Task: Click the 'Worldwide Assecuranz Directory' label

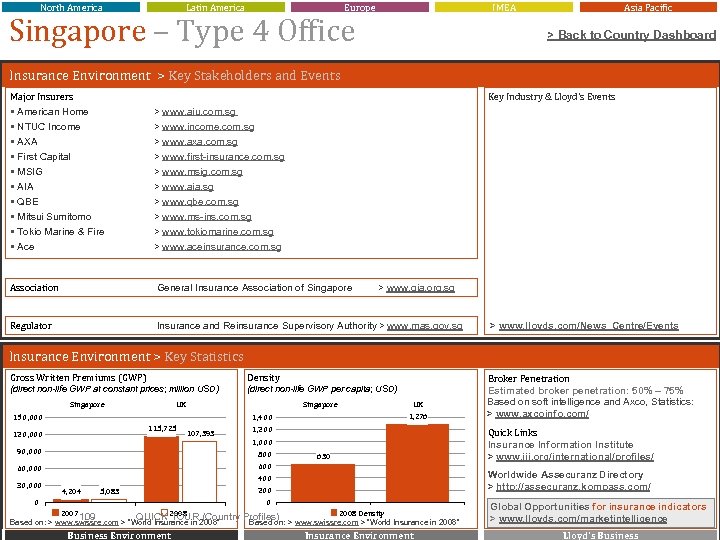Action: click(565, 475)
